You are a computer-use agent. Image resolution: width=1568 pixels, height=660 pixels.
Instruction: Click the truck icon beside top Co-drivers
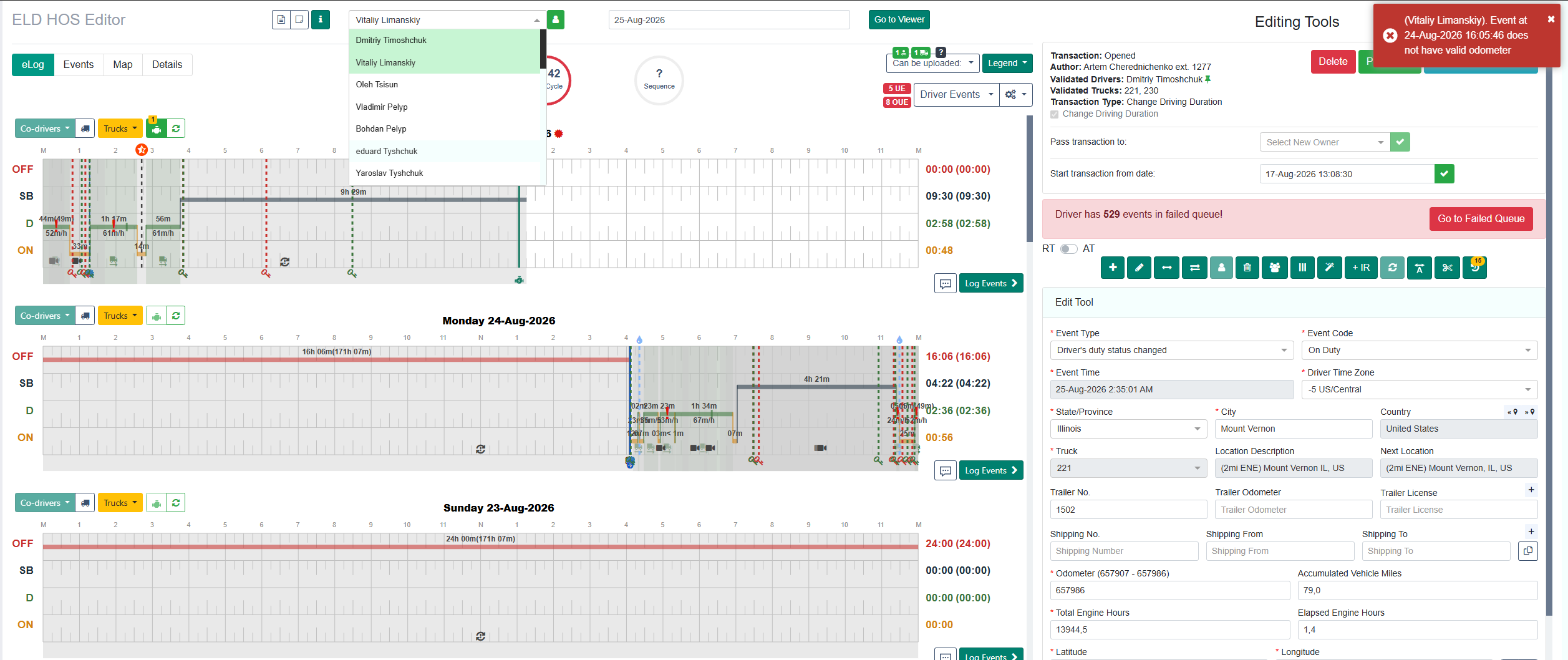[85, 129]
